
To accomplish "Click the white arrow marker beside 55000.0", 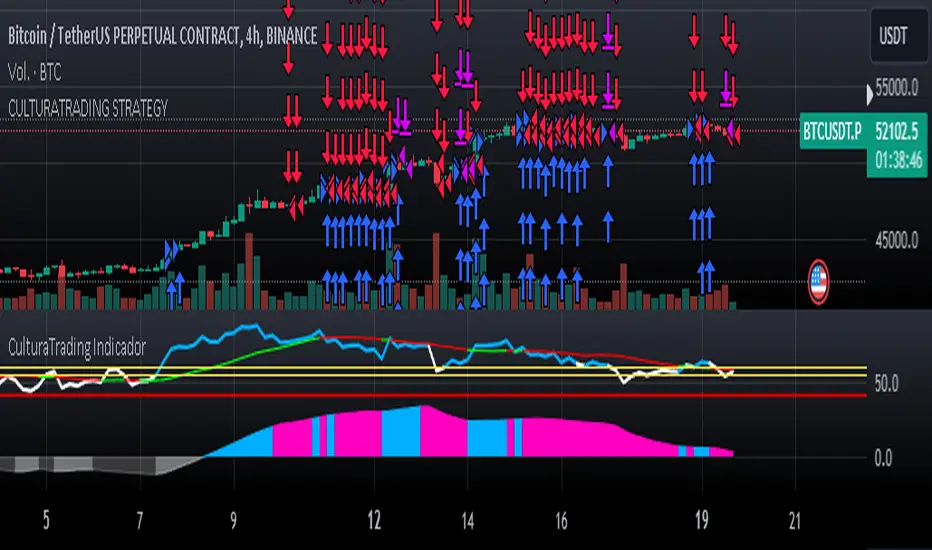I will 870,94.
